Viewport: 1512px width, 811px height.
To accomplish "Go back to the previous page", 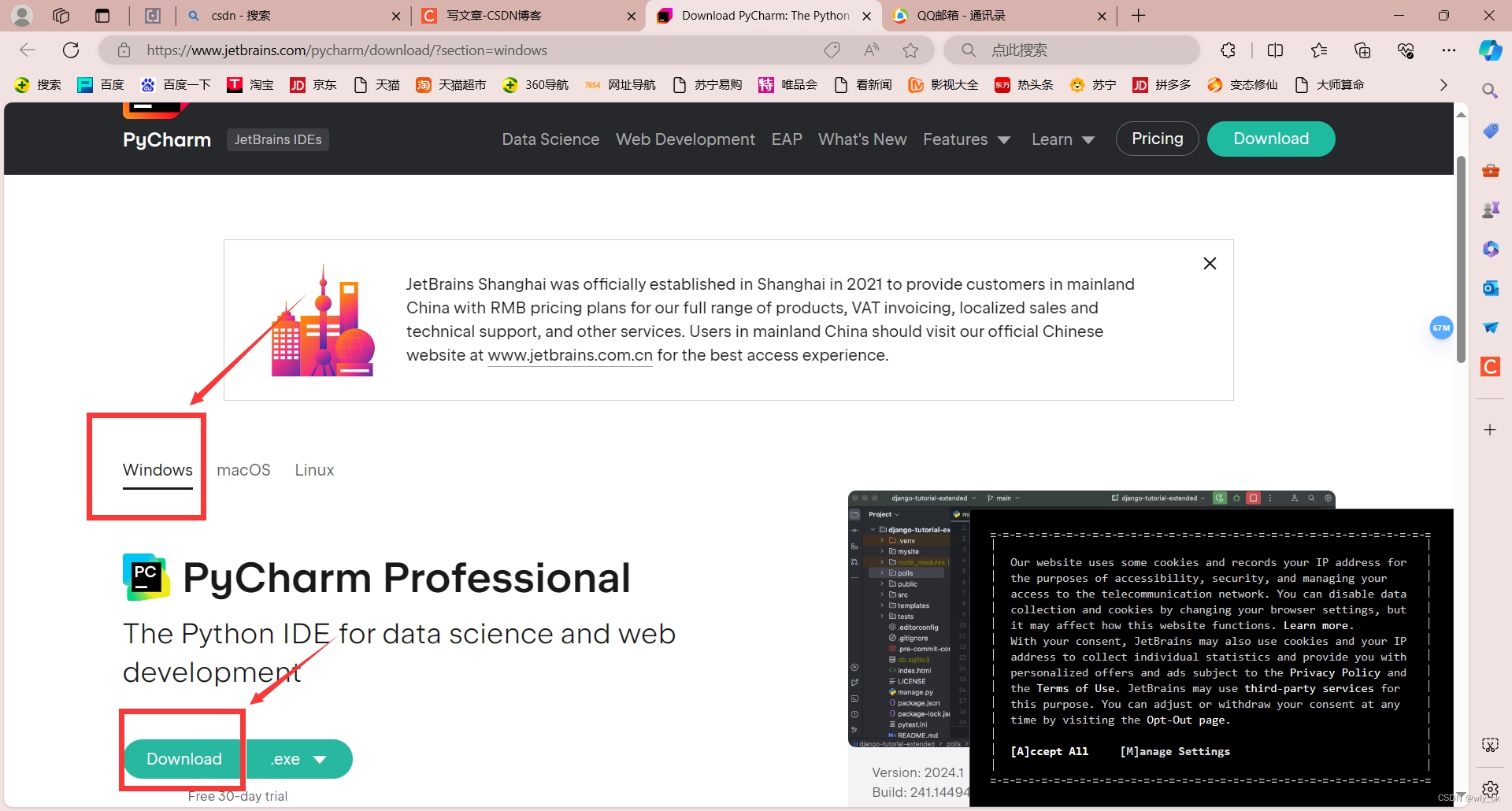I will [x=28, y=50].
